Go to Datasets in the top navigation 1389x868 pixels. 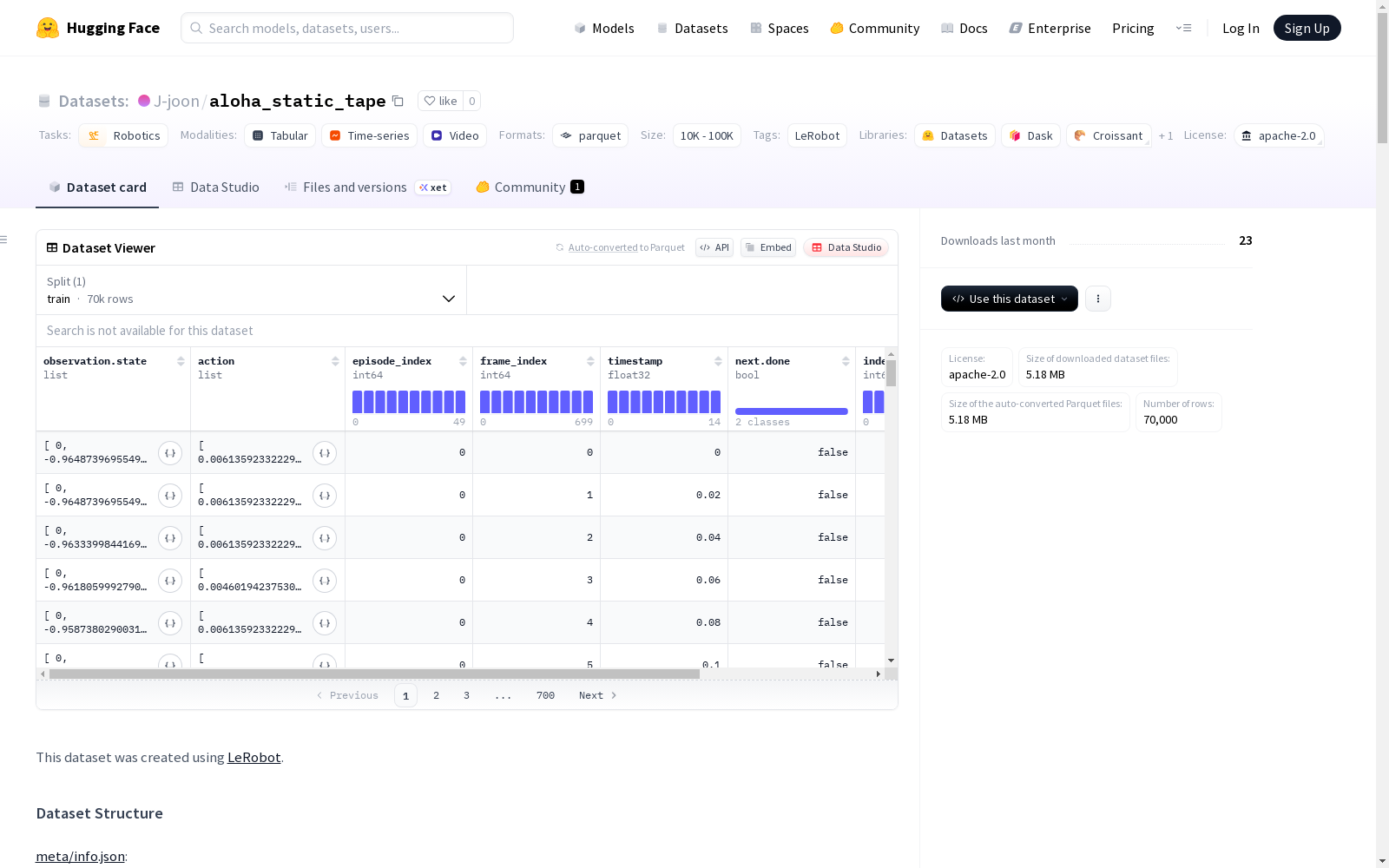pyautogui.click(x=692, y=28)
